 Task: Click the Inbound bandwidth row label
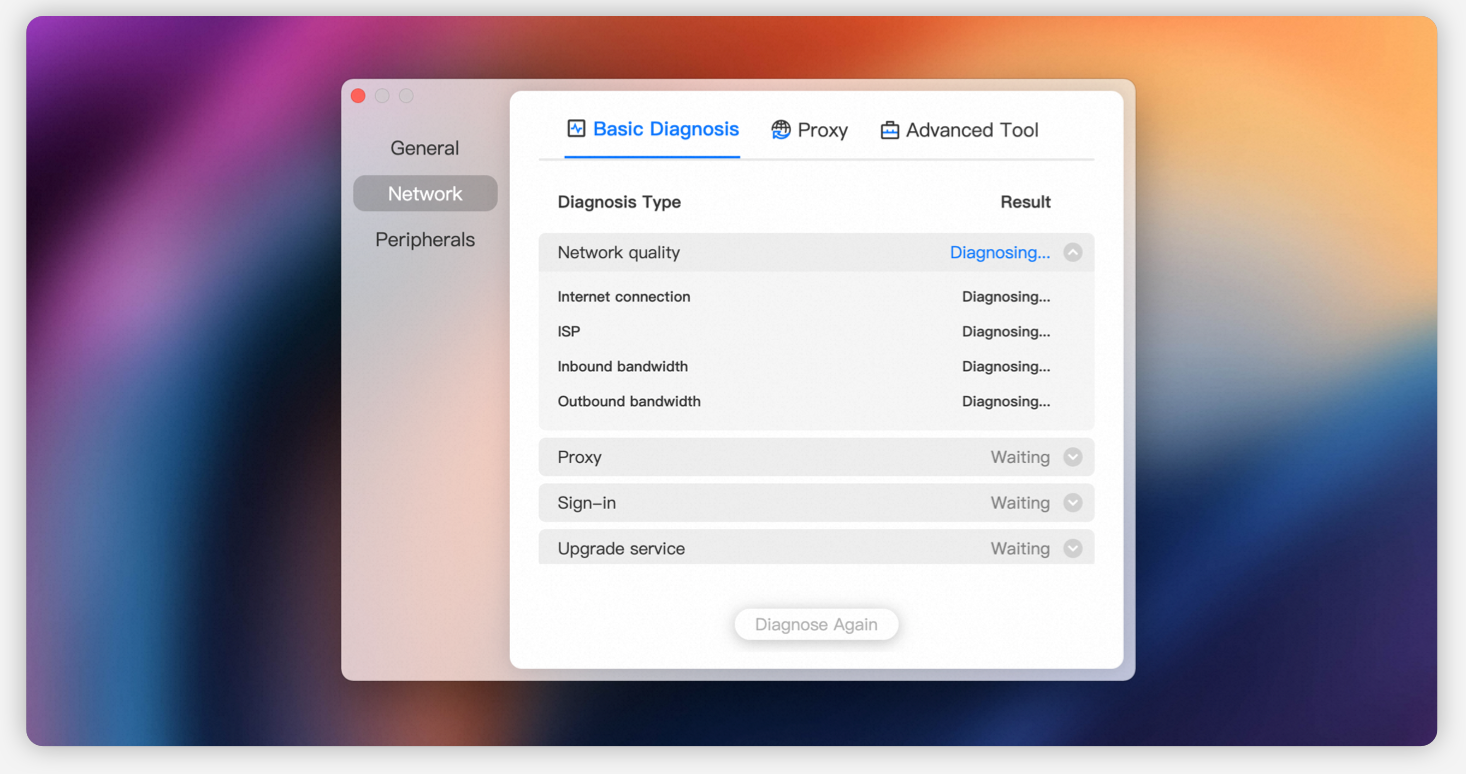[622, 367]
